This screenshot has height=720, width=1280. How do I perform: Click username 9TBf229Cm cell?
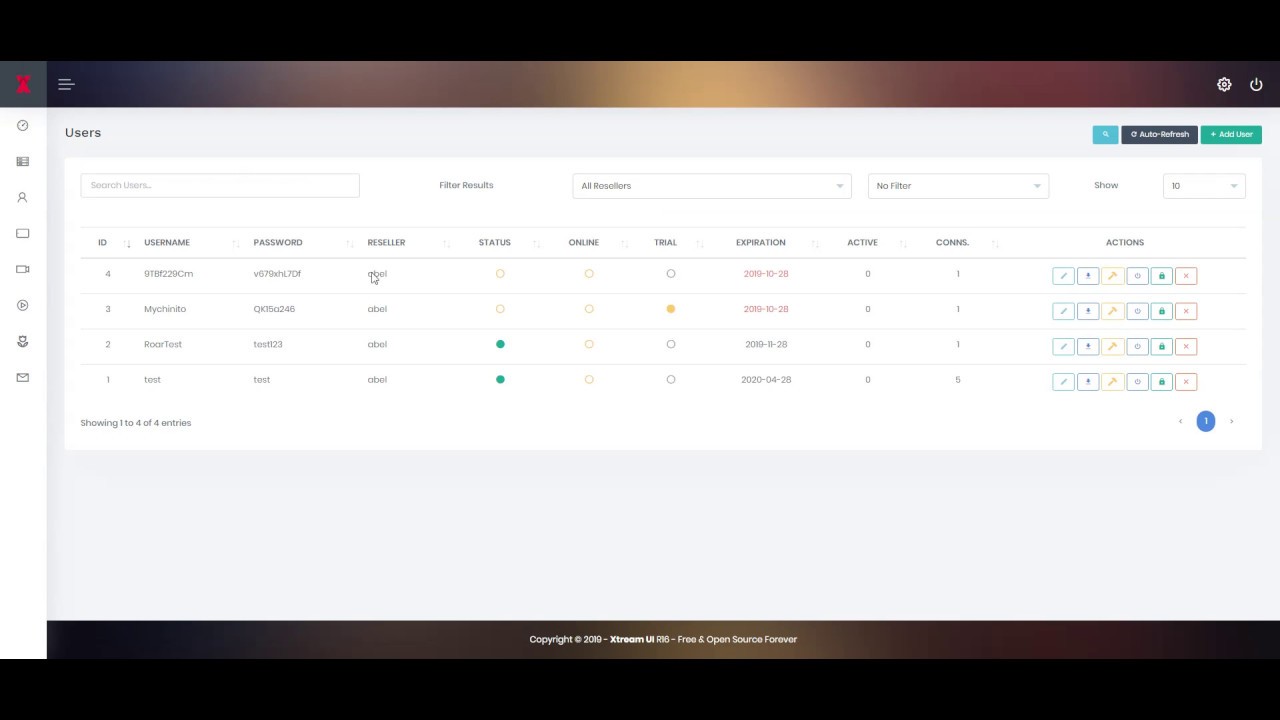(168, 273)
